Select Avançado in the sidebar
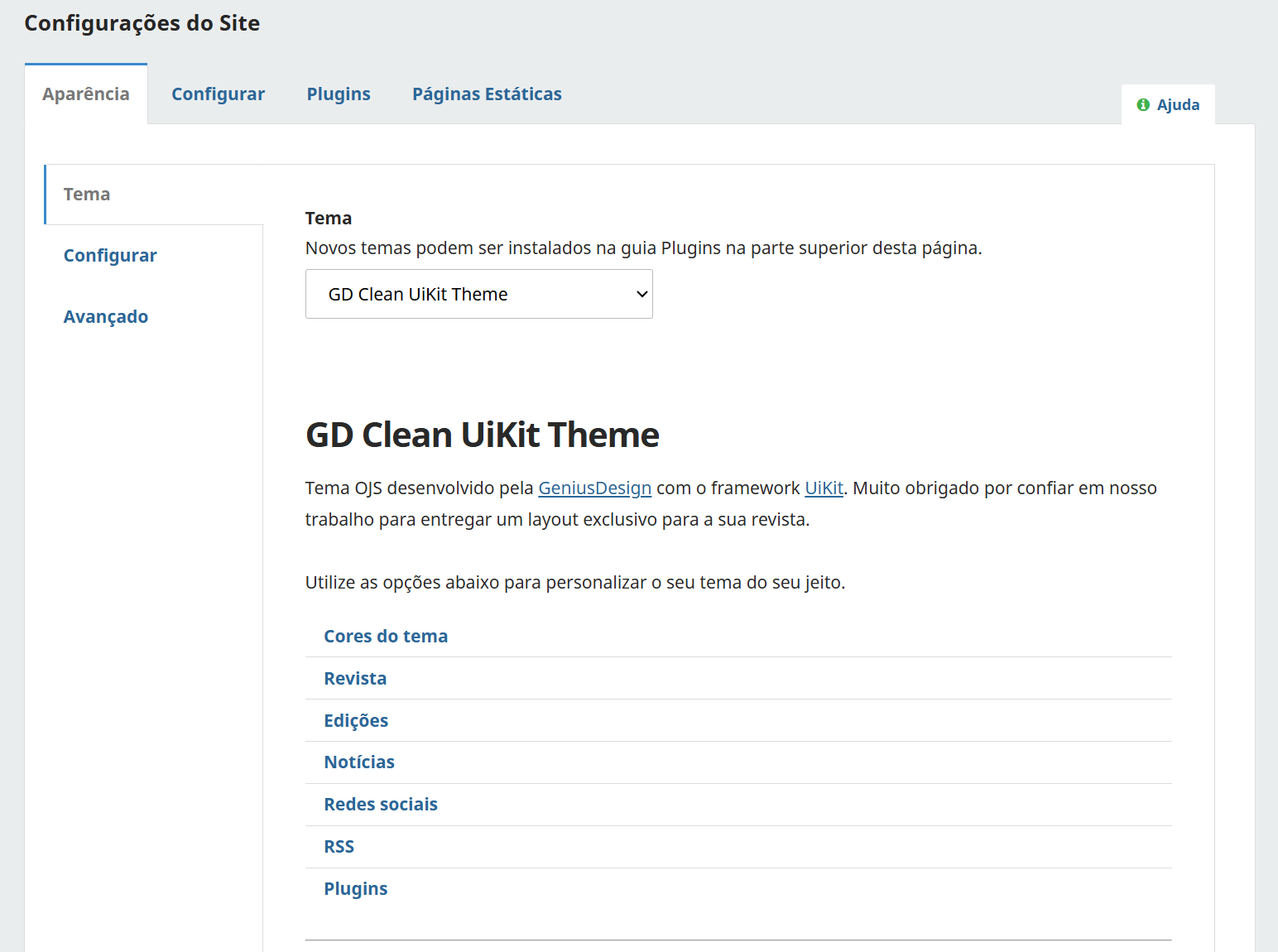This screenshot has height=952, width=1278. click(x=106, y=316)
